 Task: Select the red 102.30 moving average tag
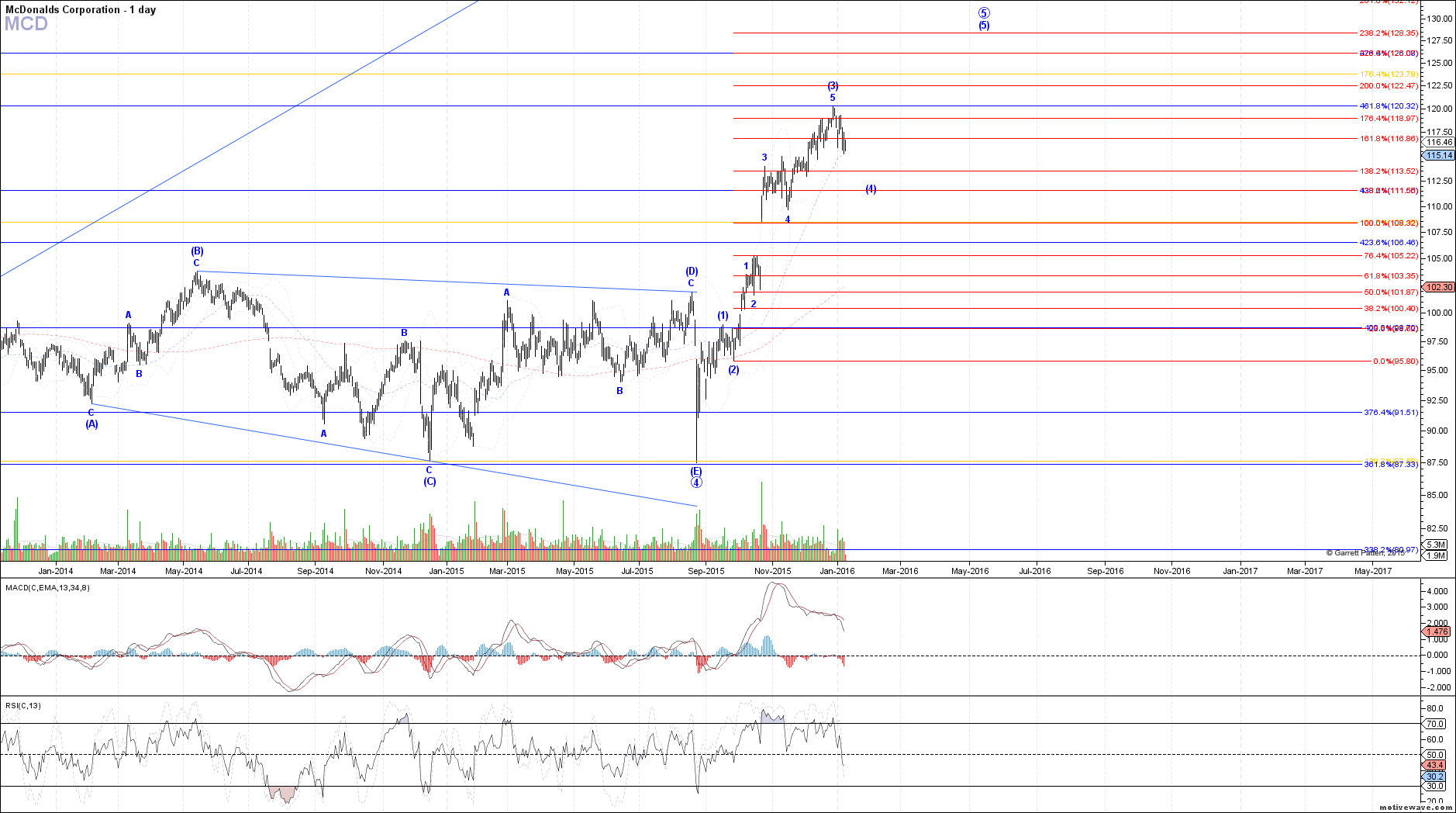(1440, 287)
